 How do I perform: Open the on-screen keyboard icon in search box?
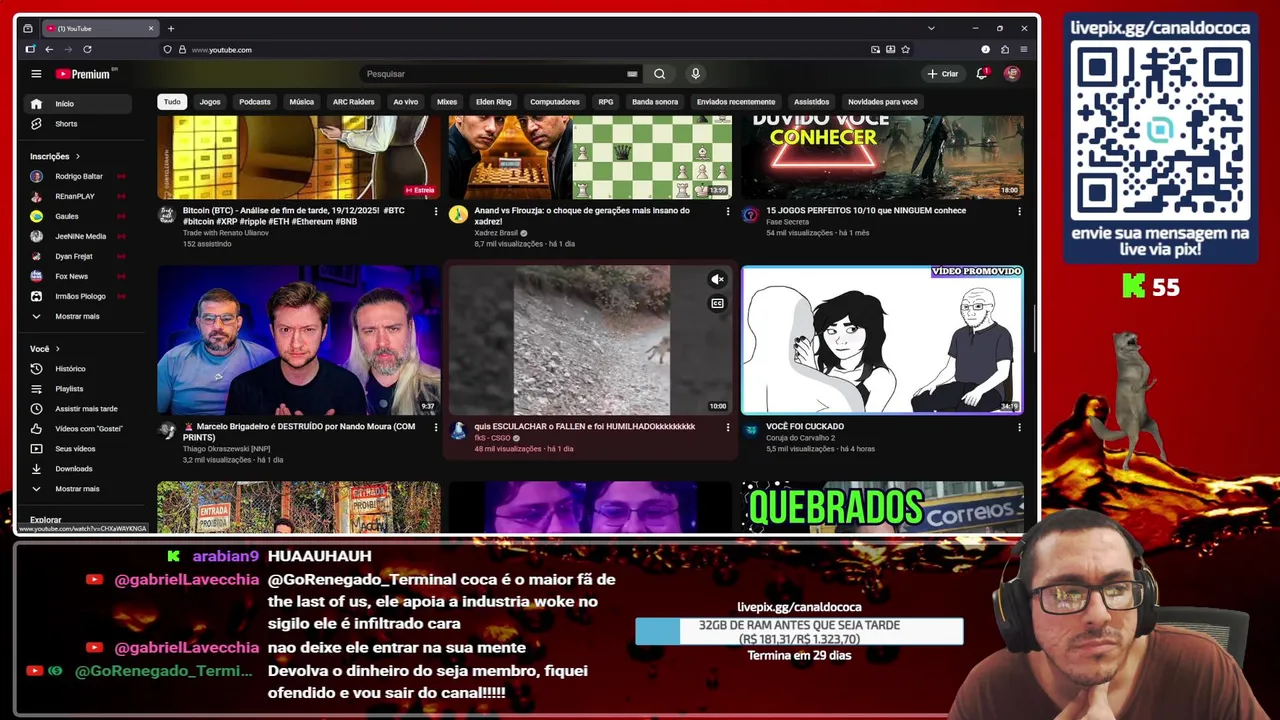point(632,74)
